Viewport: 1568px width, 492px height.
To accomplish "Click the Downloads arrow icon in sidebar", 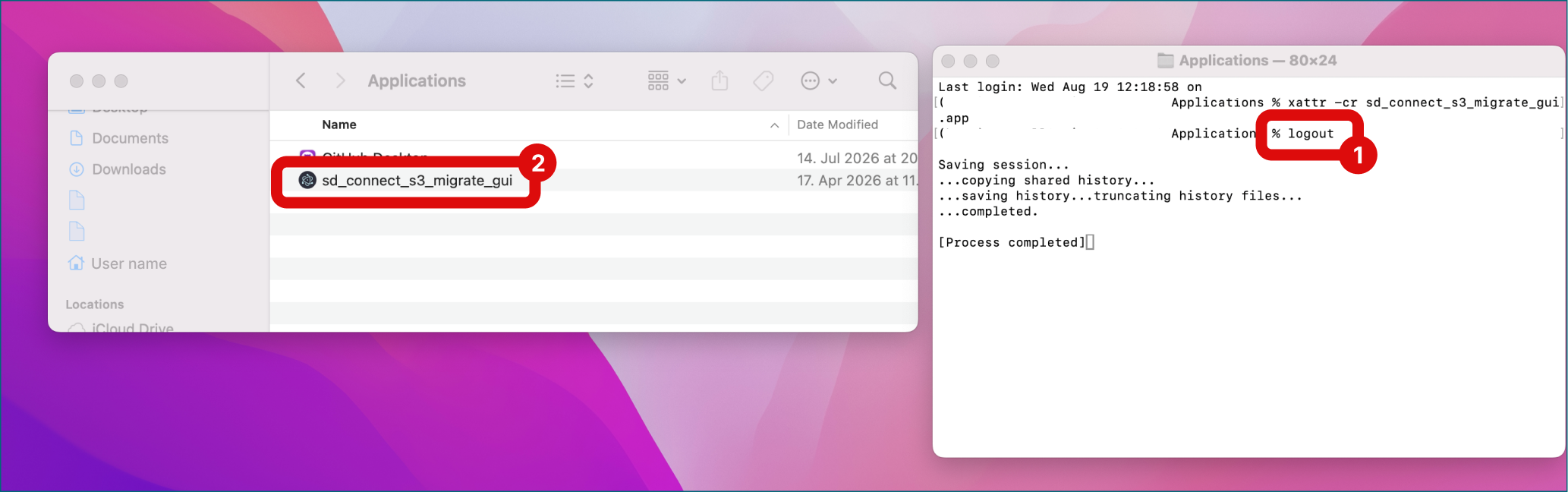I will coord(76,169).
